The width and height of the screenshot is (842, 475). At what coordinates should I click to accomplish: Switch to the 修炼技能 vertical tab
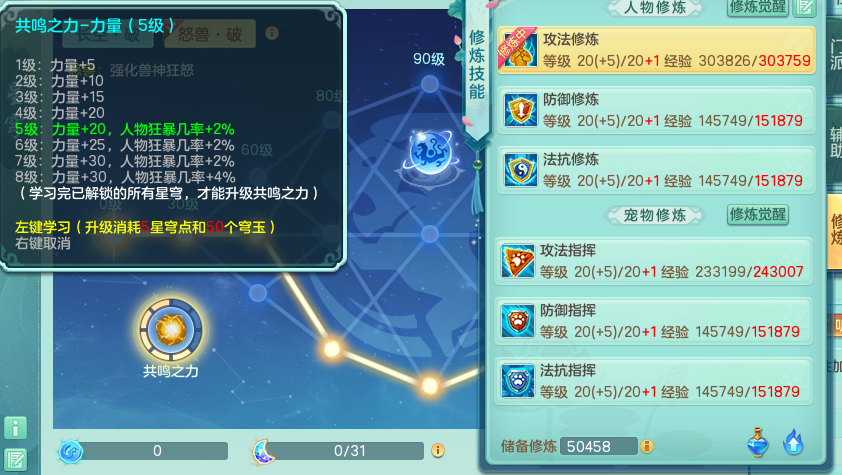(477, 64)
